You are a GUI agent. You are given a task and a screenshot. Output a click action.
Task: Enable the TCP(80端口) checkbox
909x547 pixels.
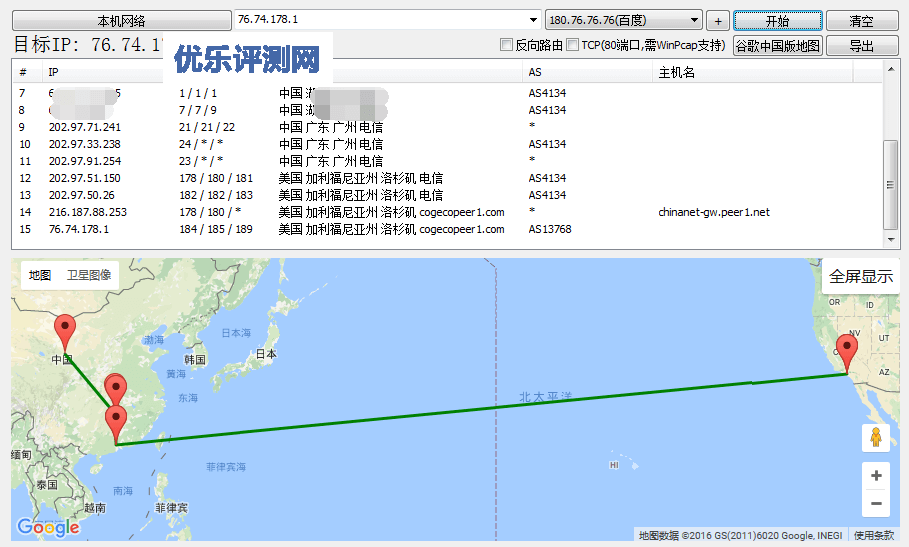(573, 45)
